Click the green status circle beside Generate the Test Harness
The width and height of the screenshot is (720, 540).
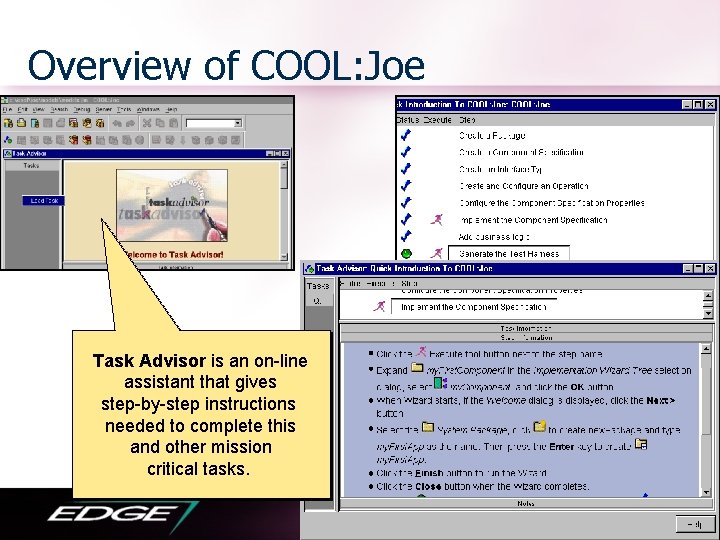point(406,253)
